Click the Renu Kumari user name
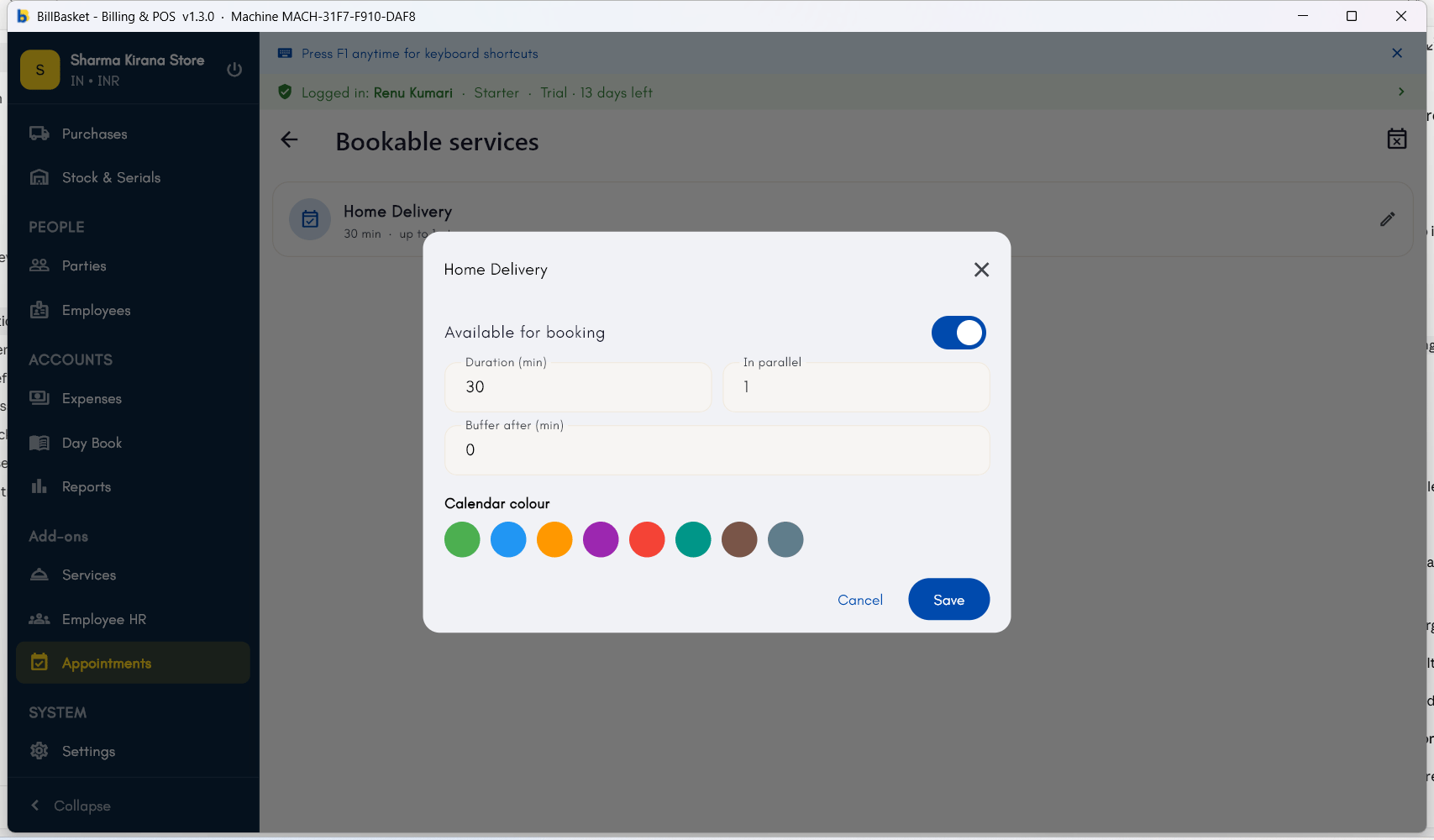The height and width of the screenshot is (840, 1434). (413, 92)
